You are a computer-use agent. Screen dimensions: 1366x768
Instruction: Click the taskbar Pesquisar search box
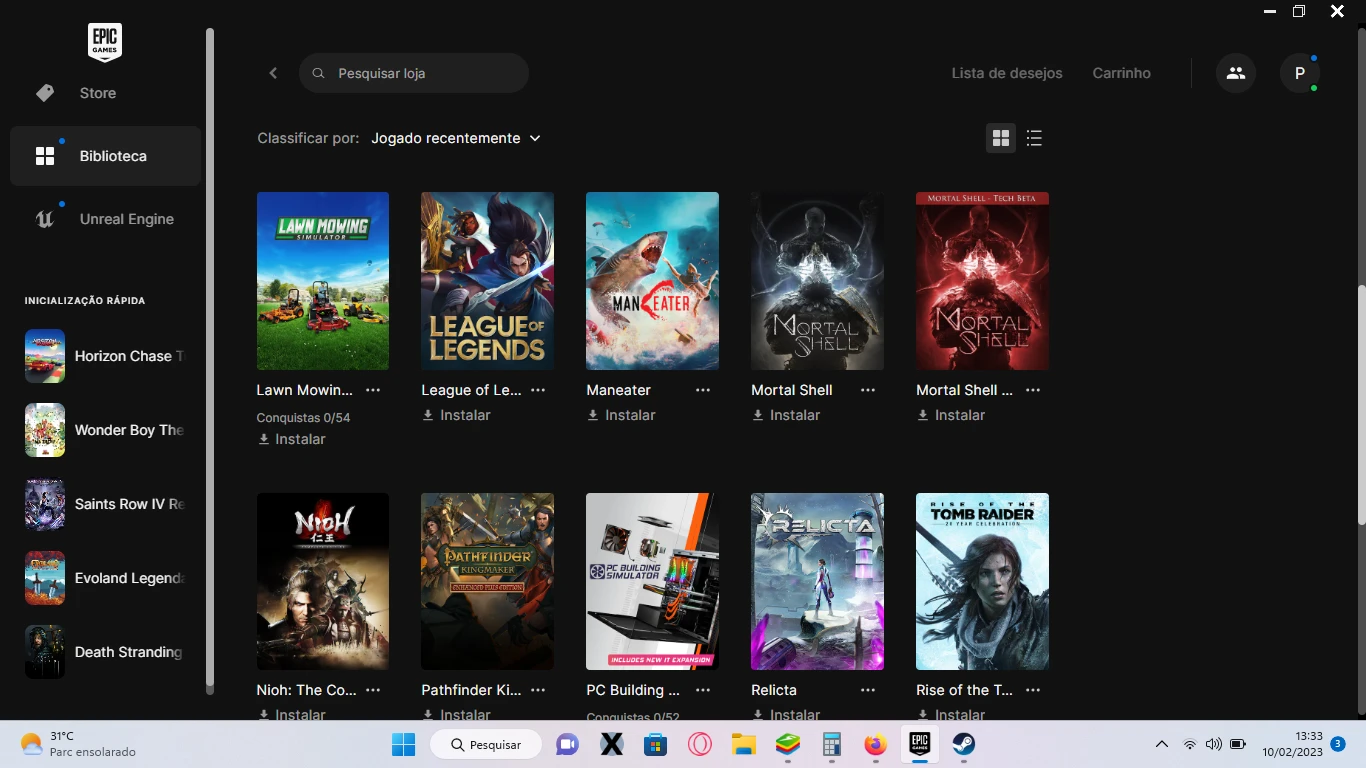point(486,744)
